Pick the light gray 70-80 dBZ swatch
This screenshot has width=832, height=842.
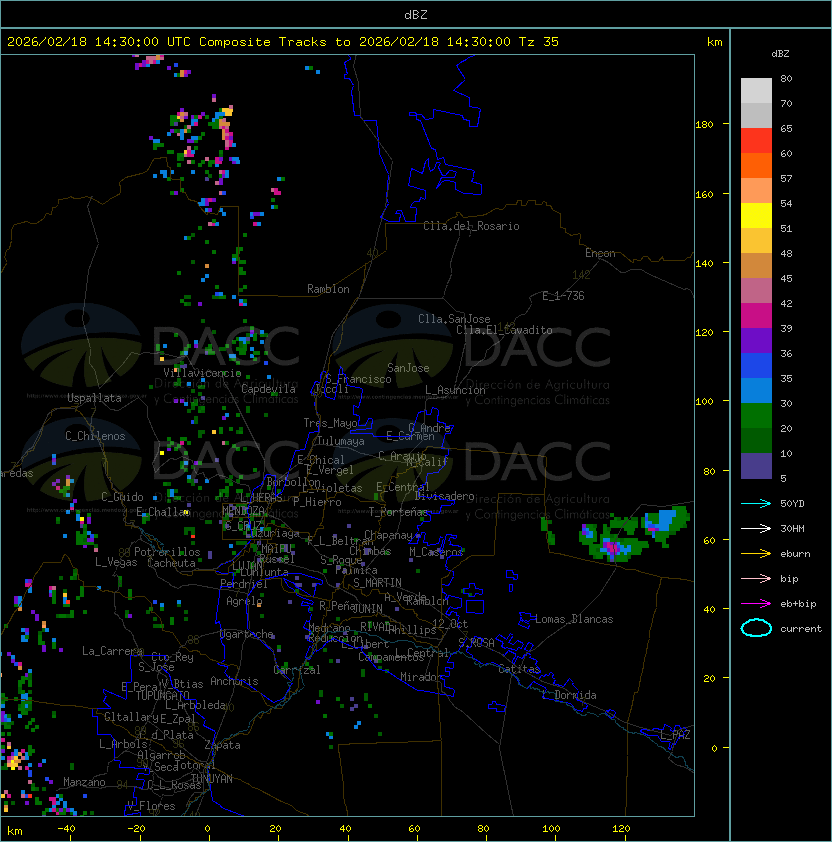click(756, 91)
